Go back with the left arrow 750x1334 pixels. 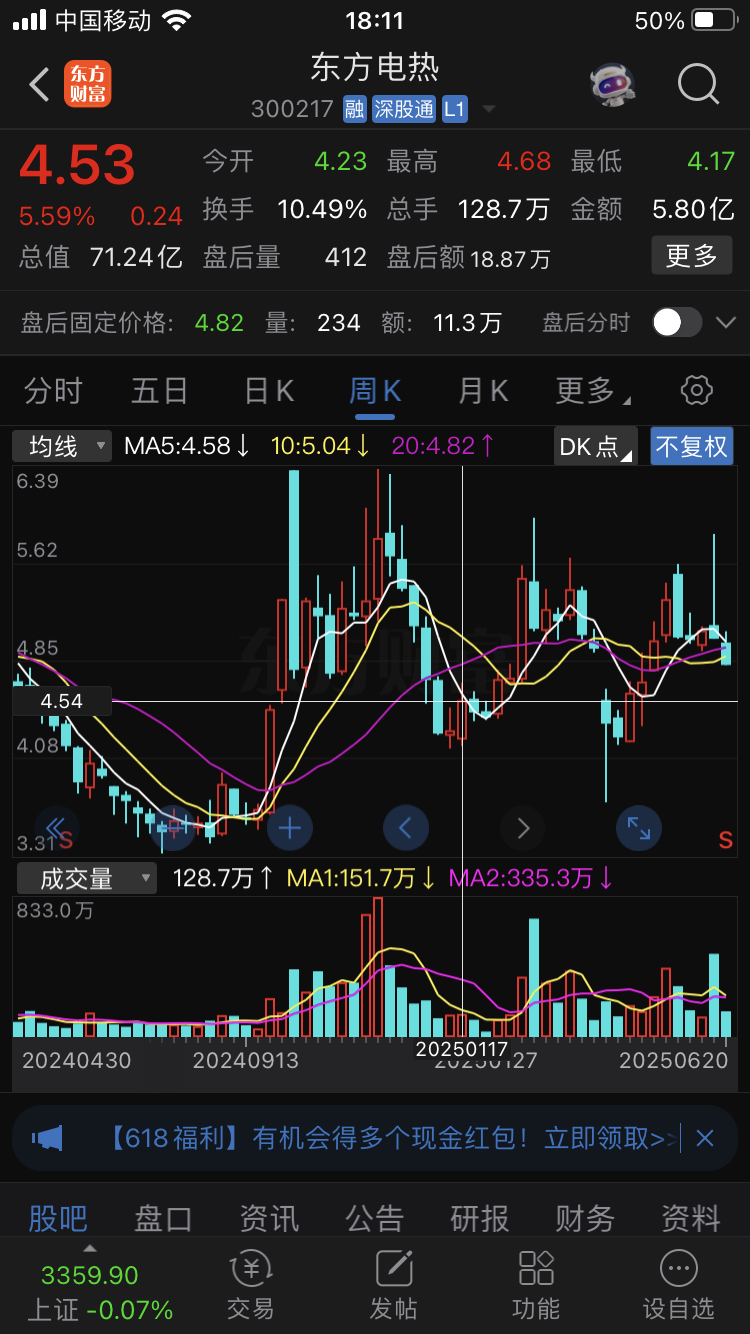click(x=39, y=85)
